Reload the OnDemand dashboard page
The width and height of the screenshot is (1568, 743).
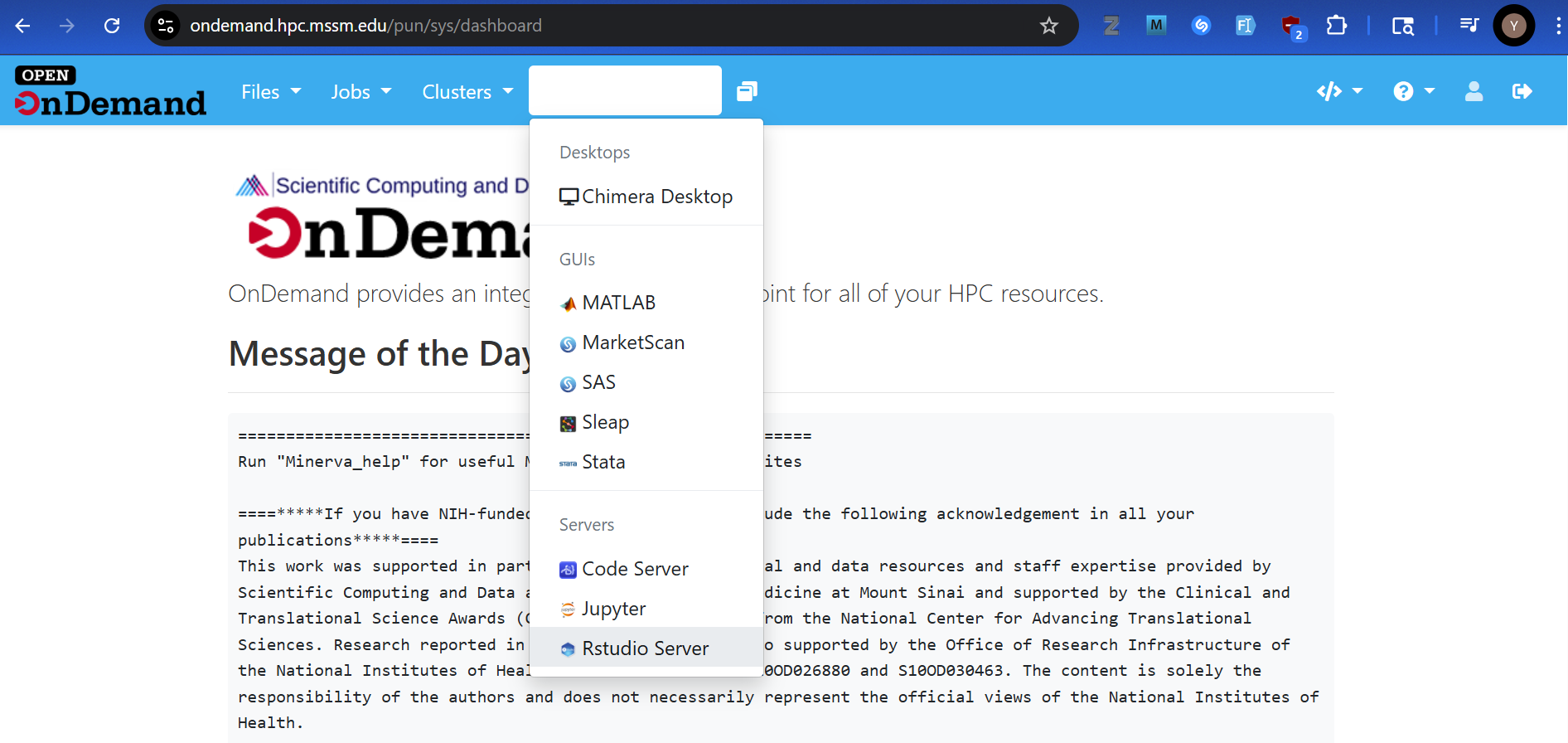pos(112,26)
